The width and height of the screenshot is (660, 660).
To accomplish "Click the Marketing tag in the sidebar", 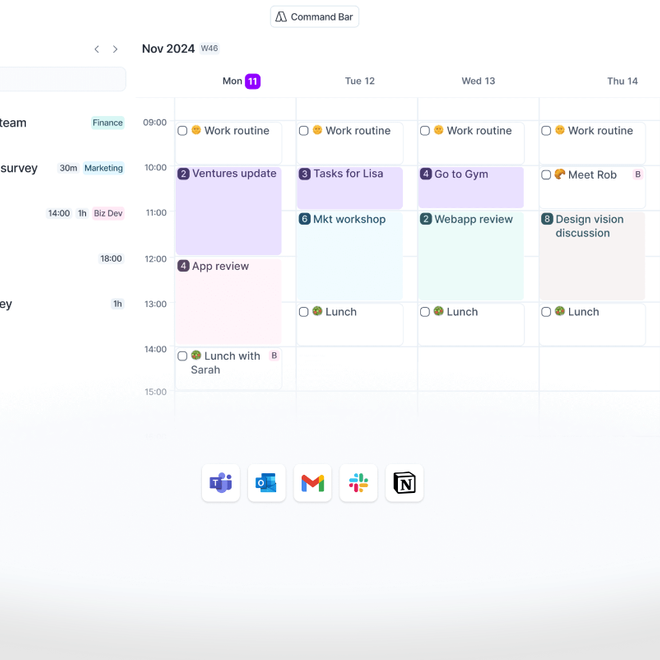I will 104,168.
